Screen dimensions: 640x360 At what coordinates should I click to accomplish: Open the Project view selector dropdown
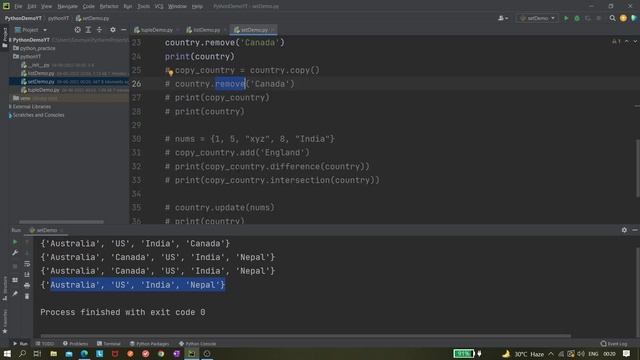click(31, 30)
